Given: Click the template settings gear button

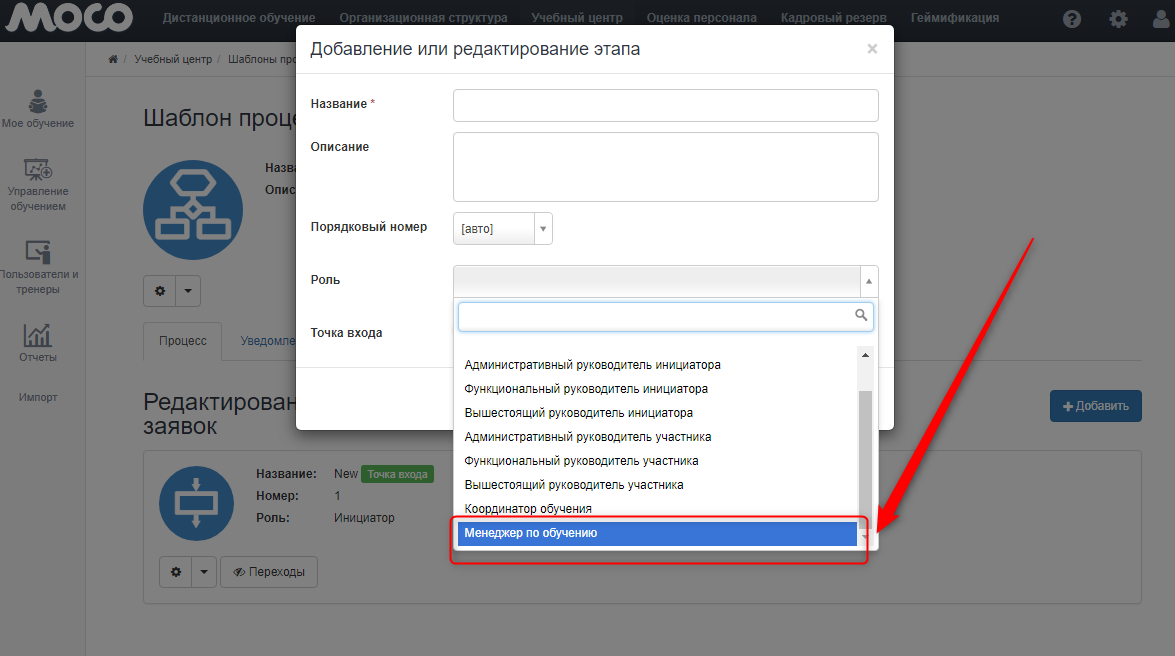Looking at the screenshot, I should (x=160, y=291).
